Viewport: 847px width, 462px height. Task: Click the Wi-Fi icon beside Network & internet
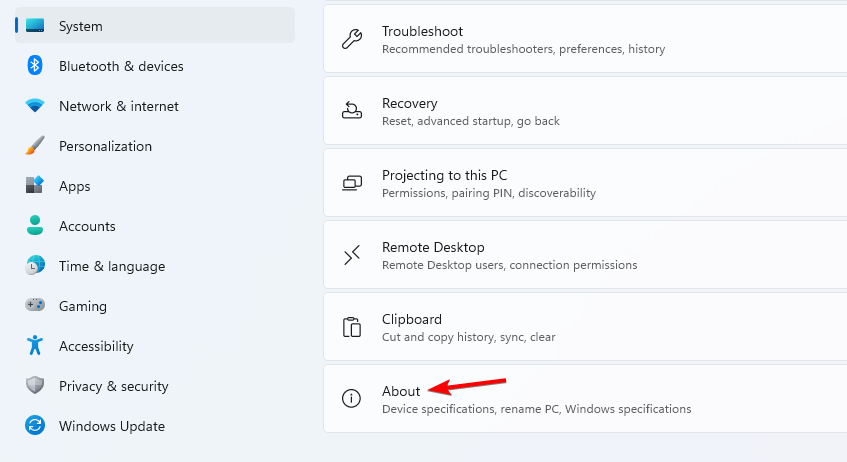(x=35, y=105)
